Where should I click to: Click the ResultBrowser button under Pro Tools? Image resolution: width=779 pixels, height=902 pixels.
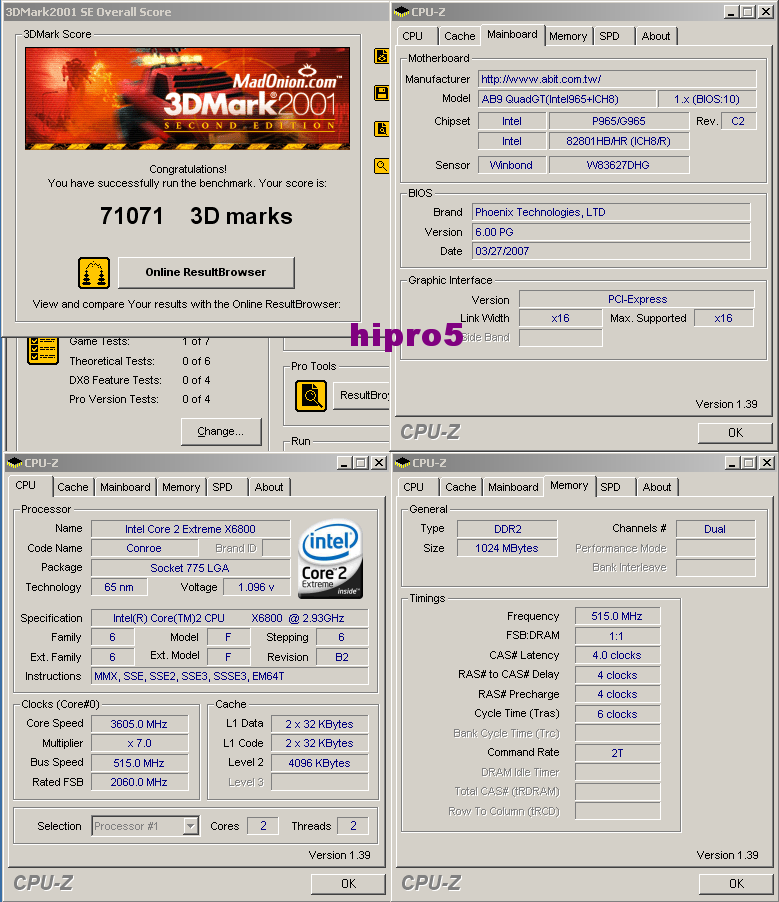[361, 395]
